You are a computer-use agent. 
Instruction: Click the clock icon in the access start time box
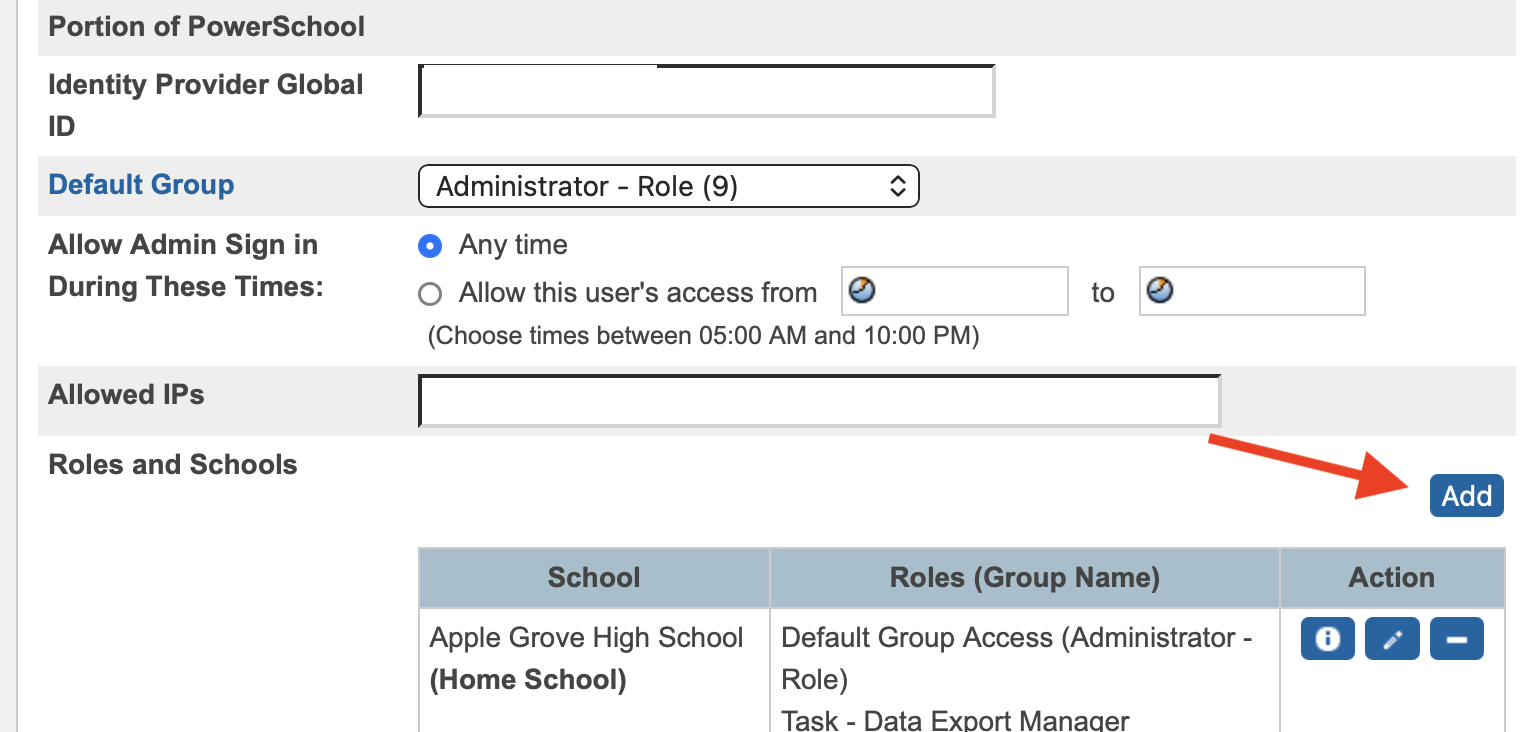pyautogui.click(x=861, y=291)
